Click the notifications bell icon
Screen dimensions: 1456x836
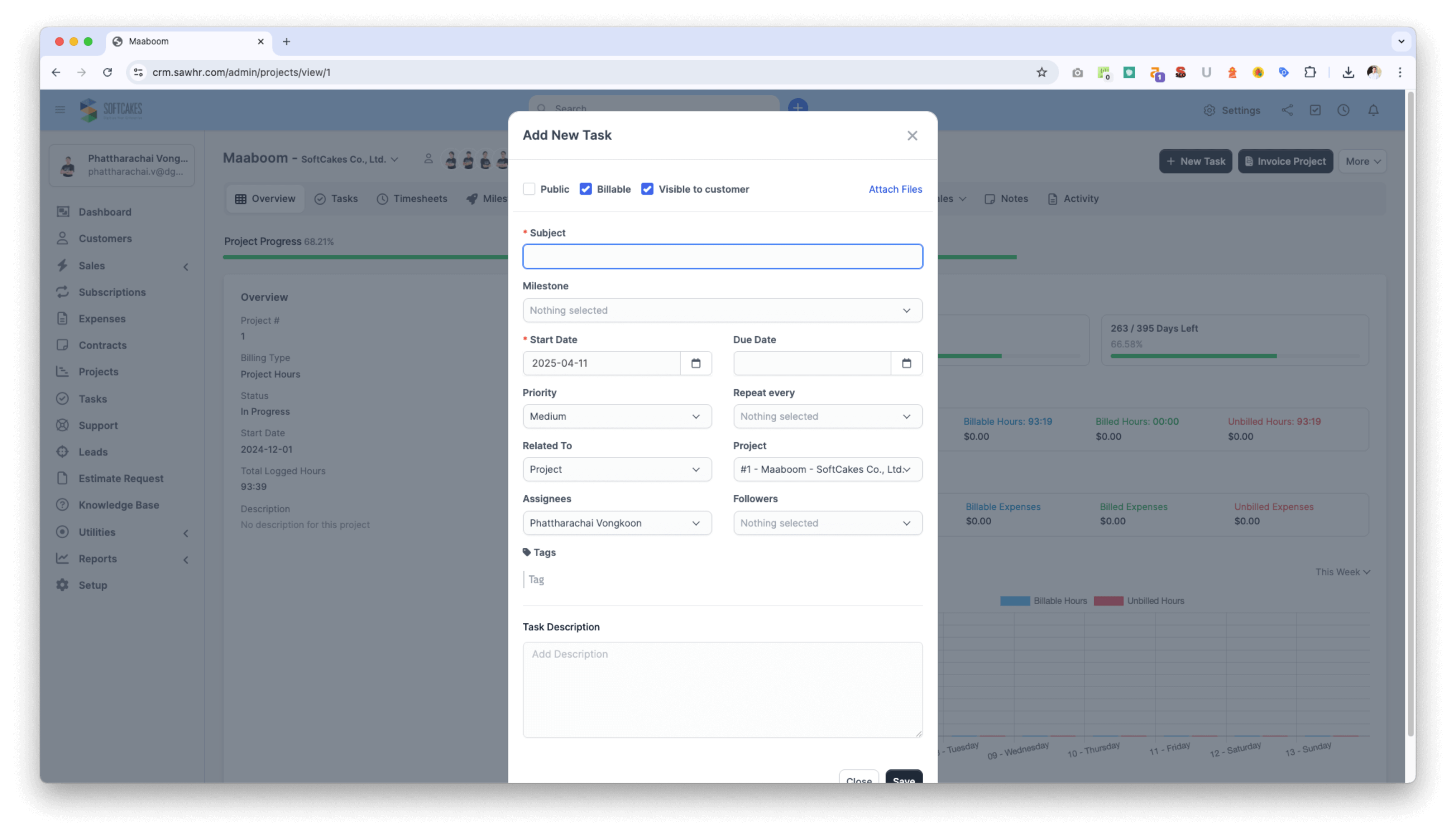tap(1373, 110)
